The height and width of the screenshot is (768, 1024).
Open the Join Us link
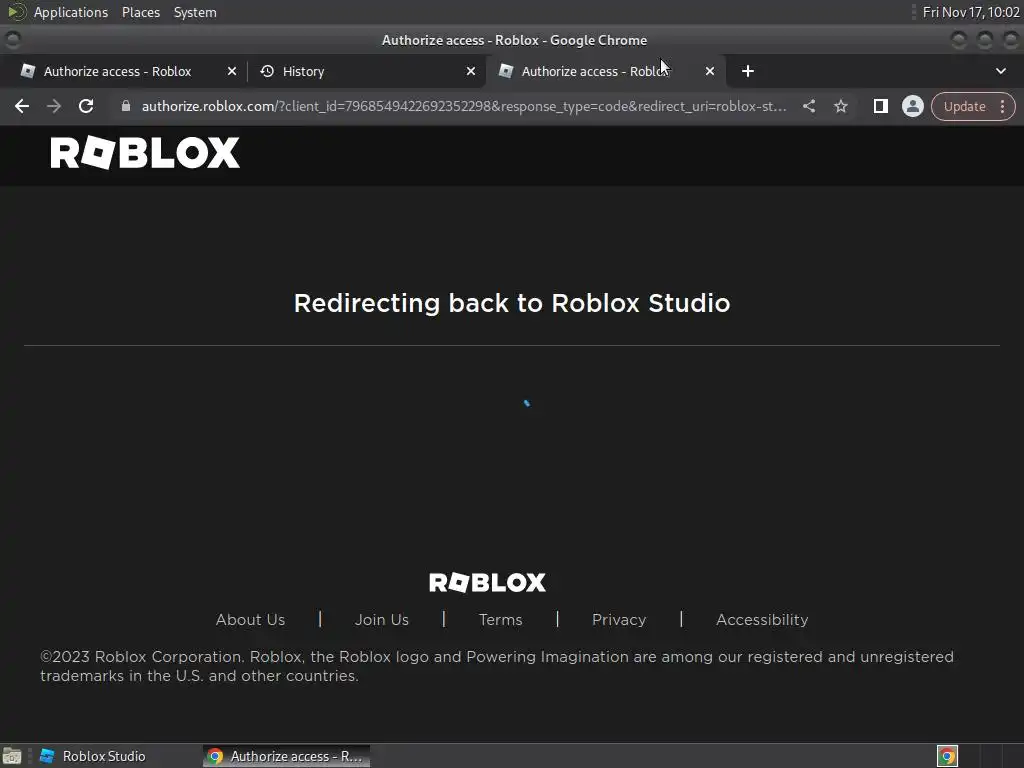click(x=381, y=620)
